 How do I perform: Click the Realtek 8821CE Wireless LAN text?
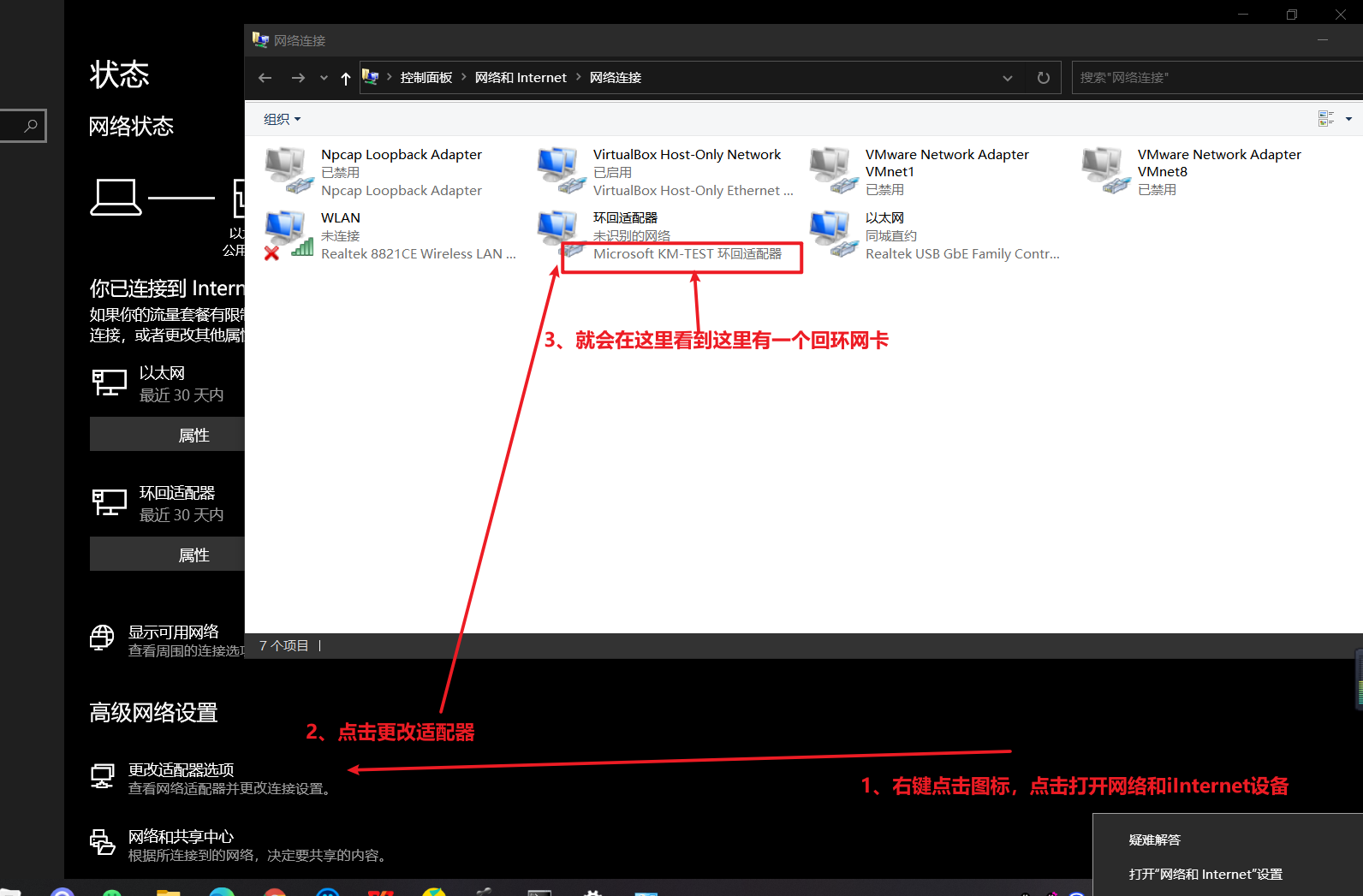point(419,253)
